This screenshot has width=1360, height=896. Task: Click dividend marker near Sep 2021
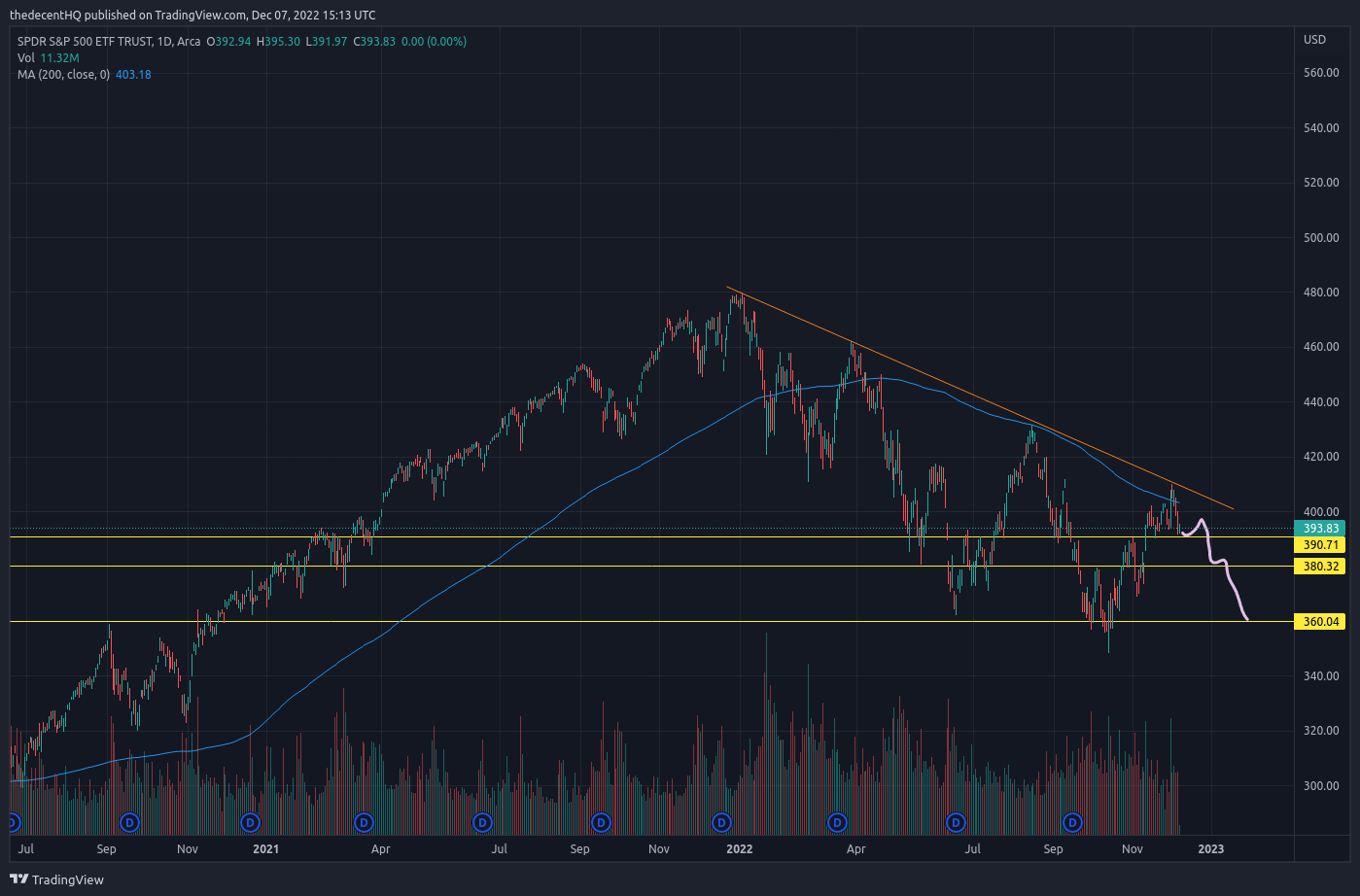point(601,823)
